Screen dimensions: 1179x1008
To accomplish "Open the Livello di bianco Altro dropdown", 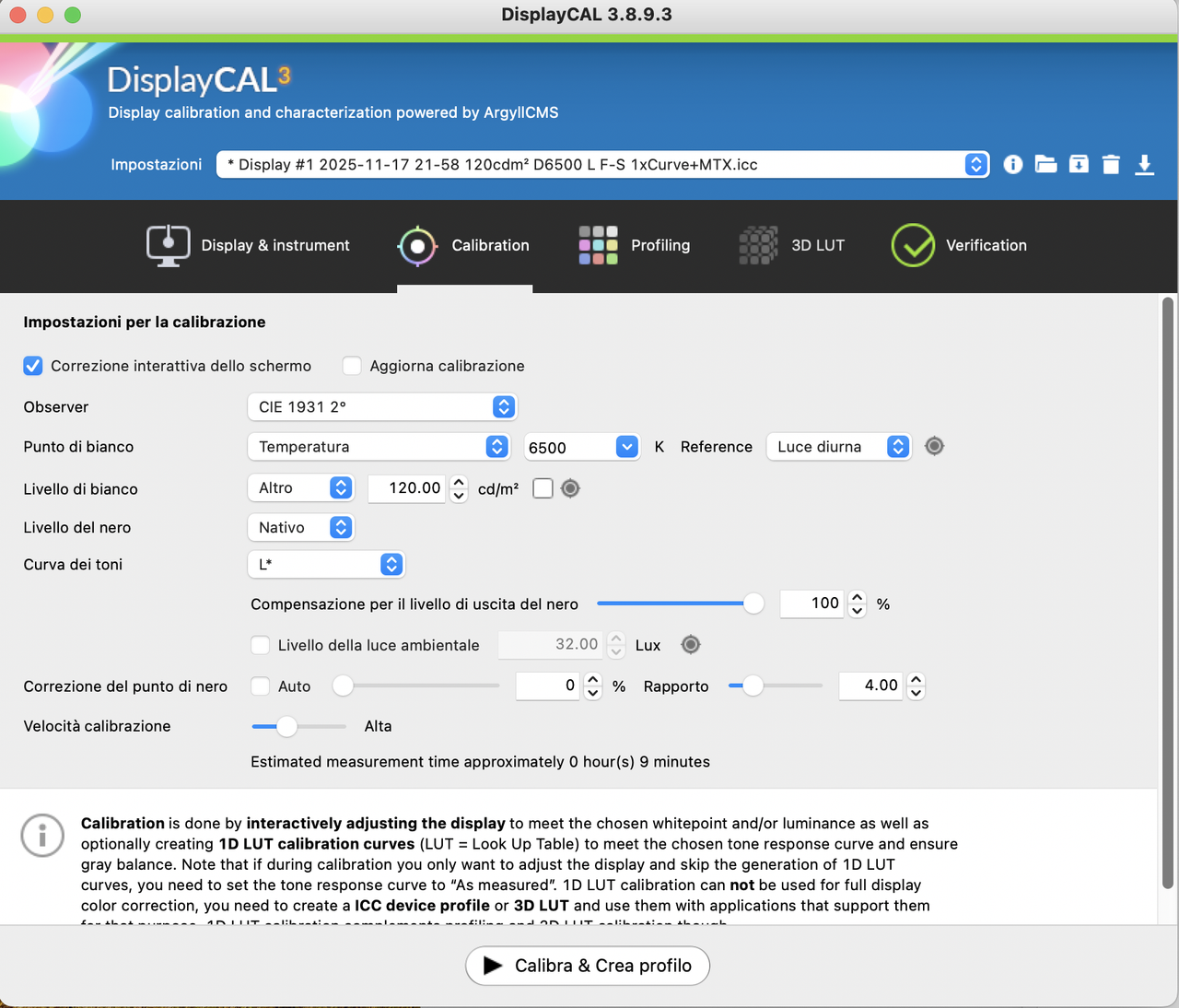I will coord(300,487).
